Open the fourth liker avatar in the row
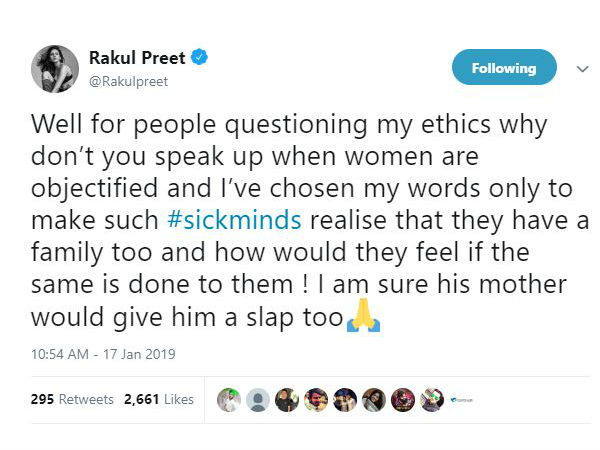 click(315, 399)
